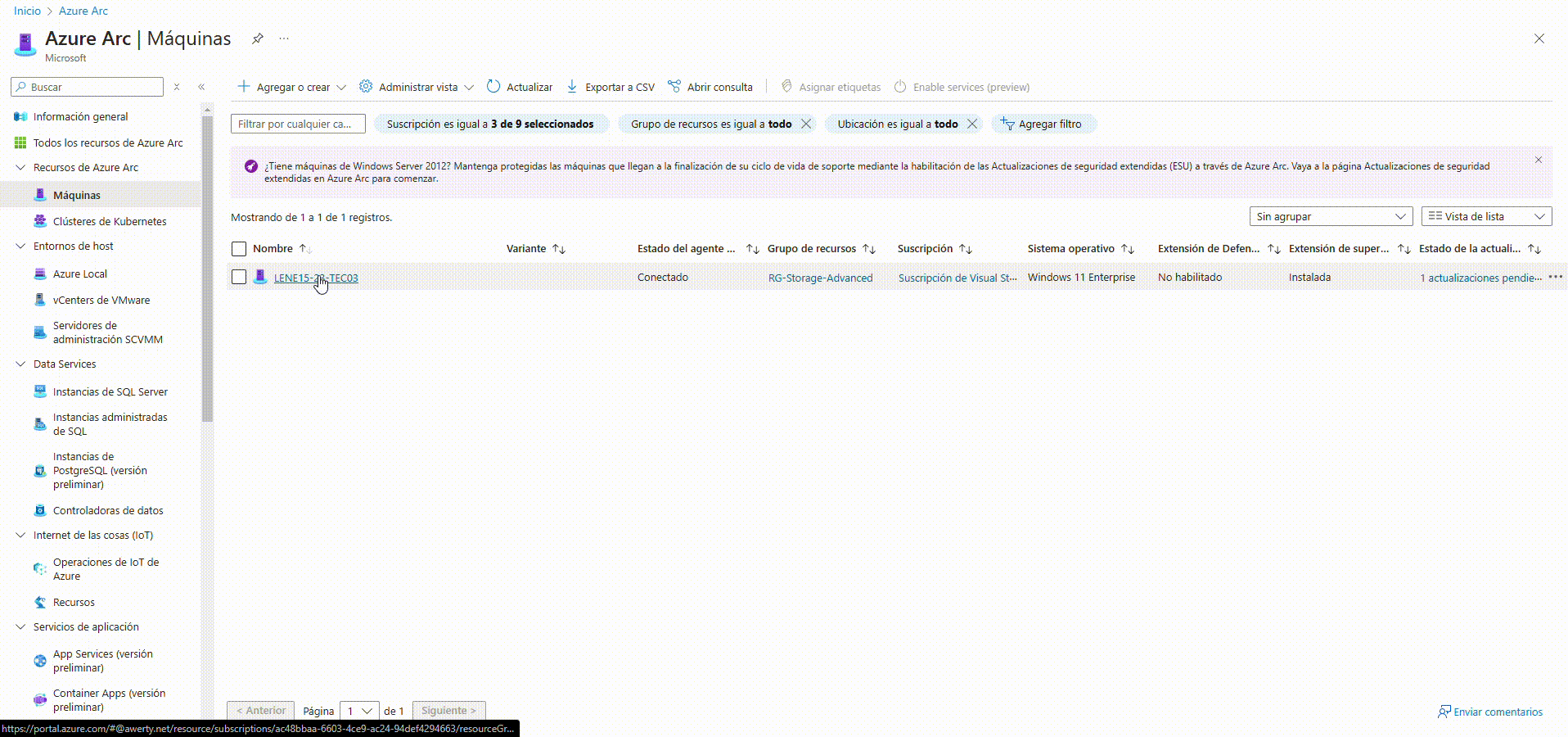Sort by Suscripción column
The height and width of the screenshot is (737, 1568).
pyautogui.click(x=935, y=248)
